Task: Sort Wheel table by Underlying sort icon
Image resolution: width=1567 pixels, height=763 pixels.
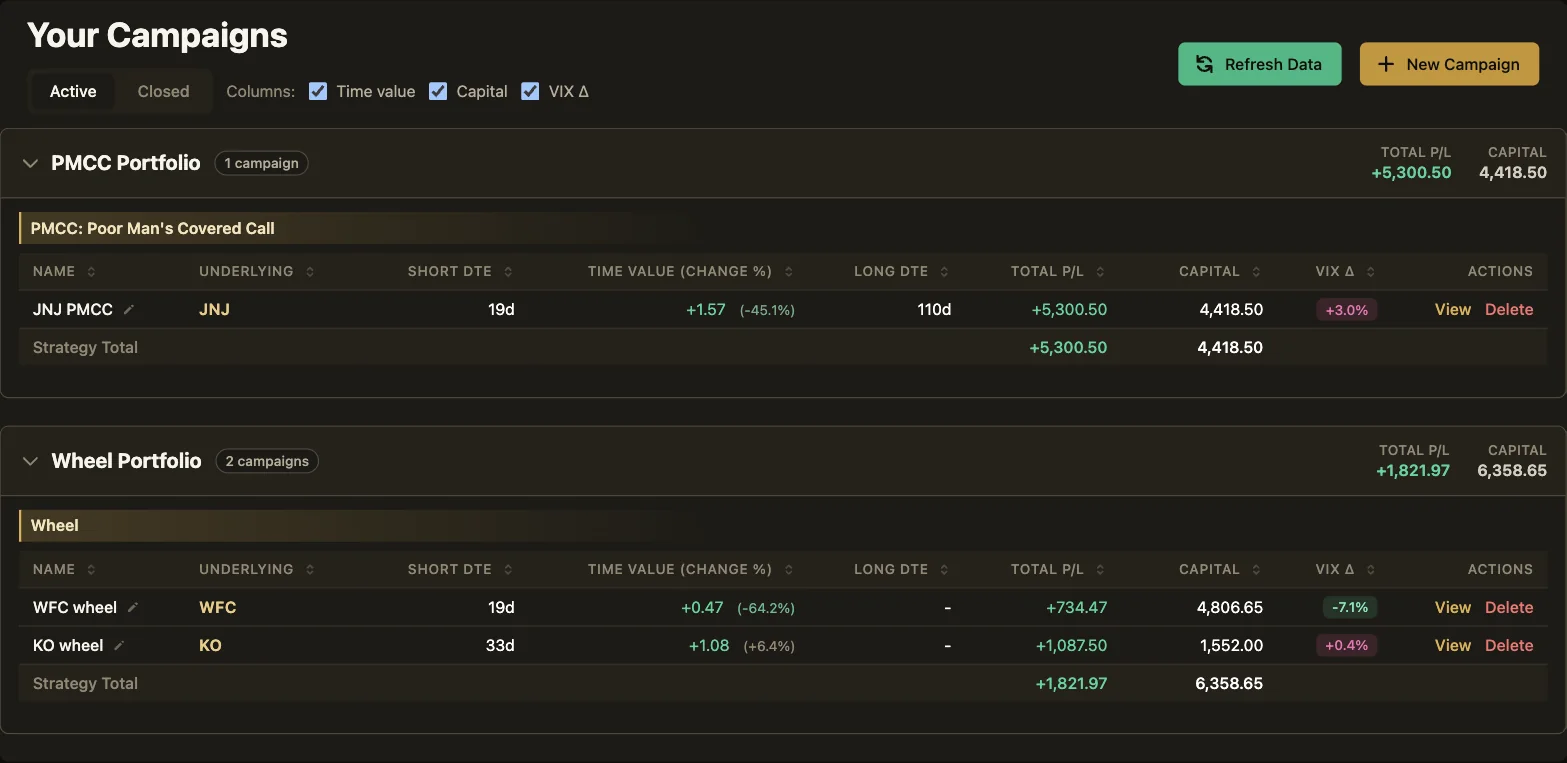Action: click(x=310, y=570)
